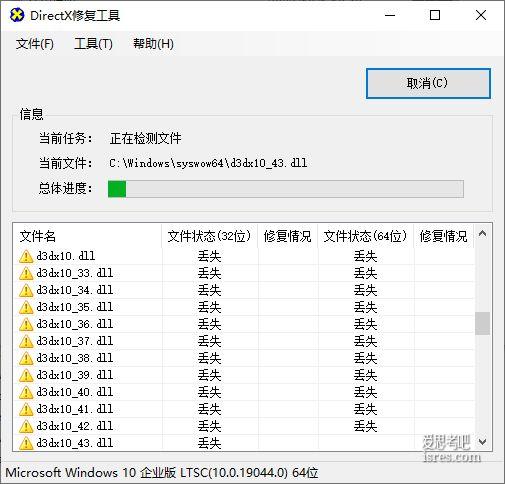Select the d3dx10_33.dll file name

coord(75,273)
